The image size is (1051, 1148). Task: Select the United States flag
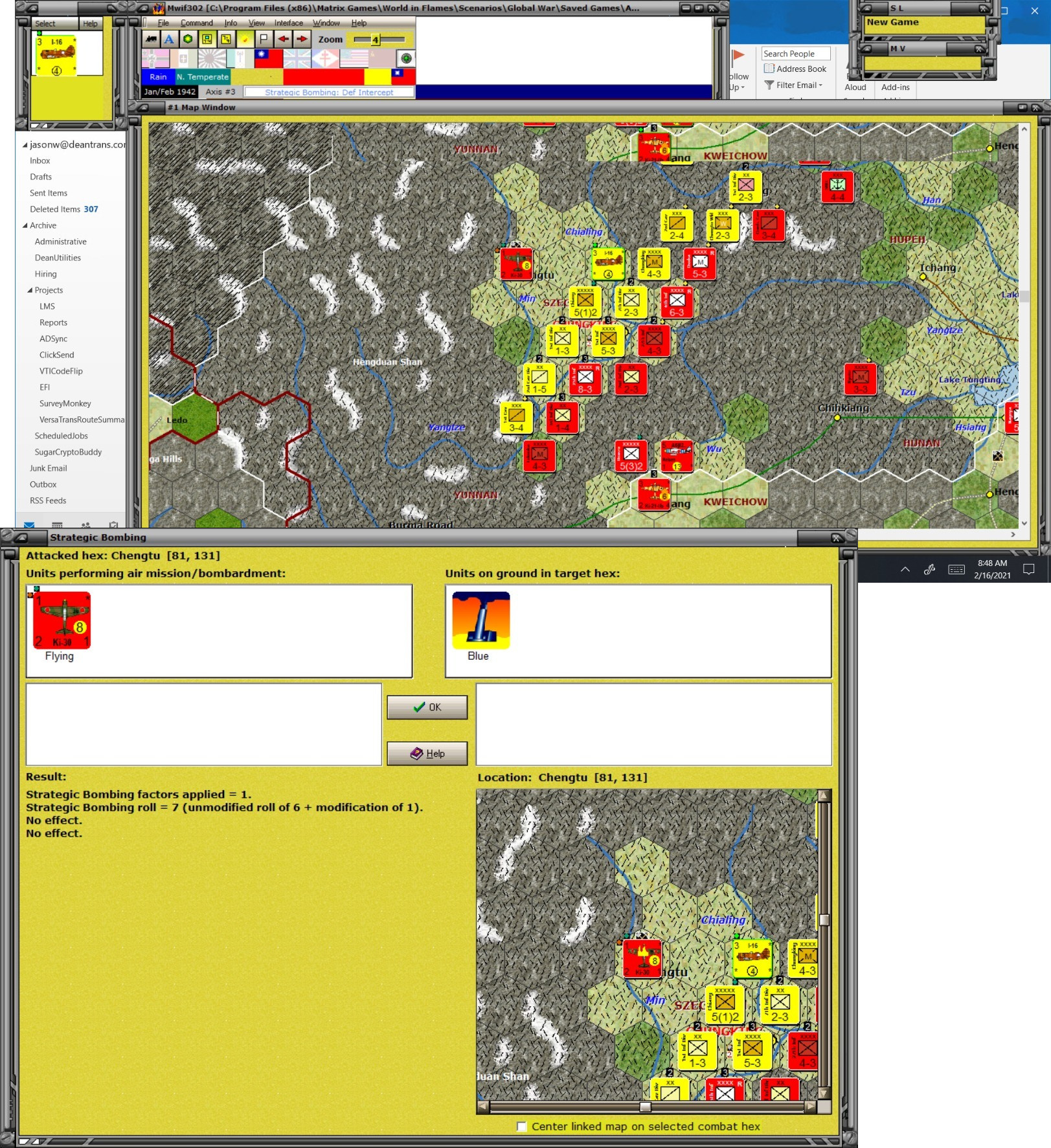[x=354, y=58]
